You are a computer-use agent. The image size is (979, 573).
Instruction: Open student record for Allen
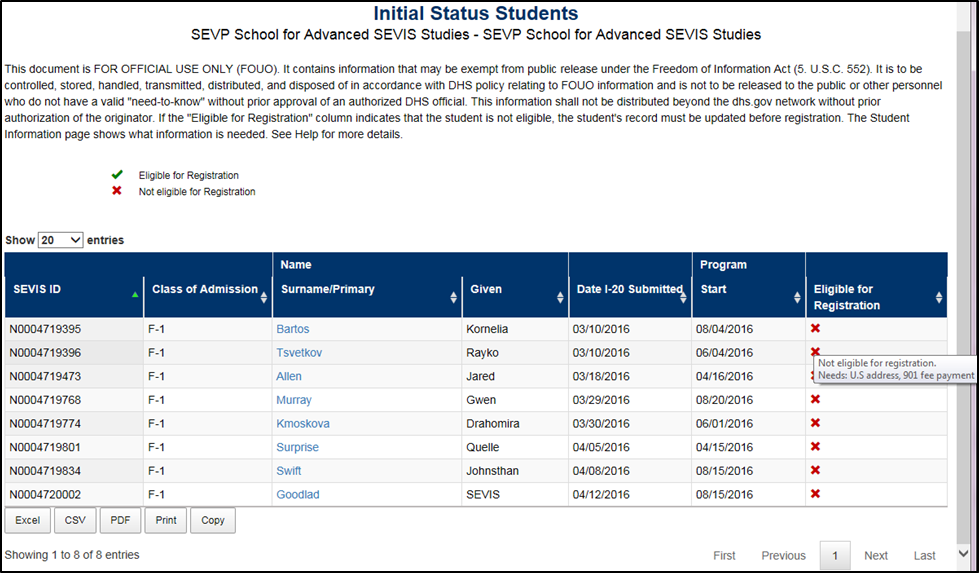289,376
